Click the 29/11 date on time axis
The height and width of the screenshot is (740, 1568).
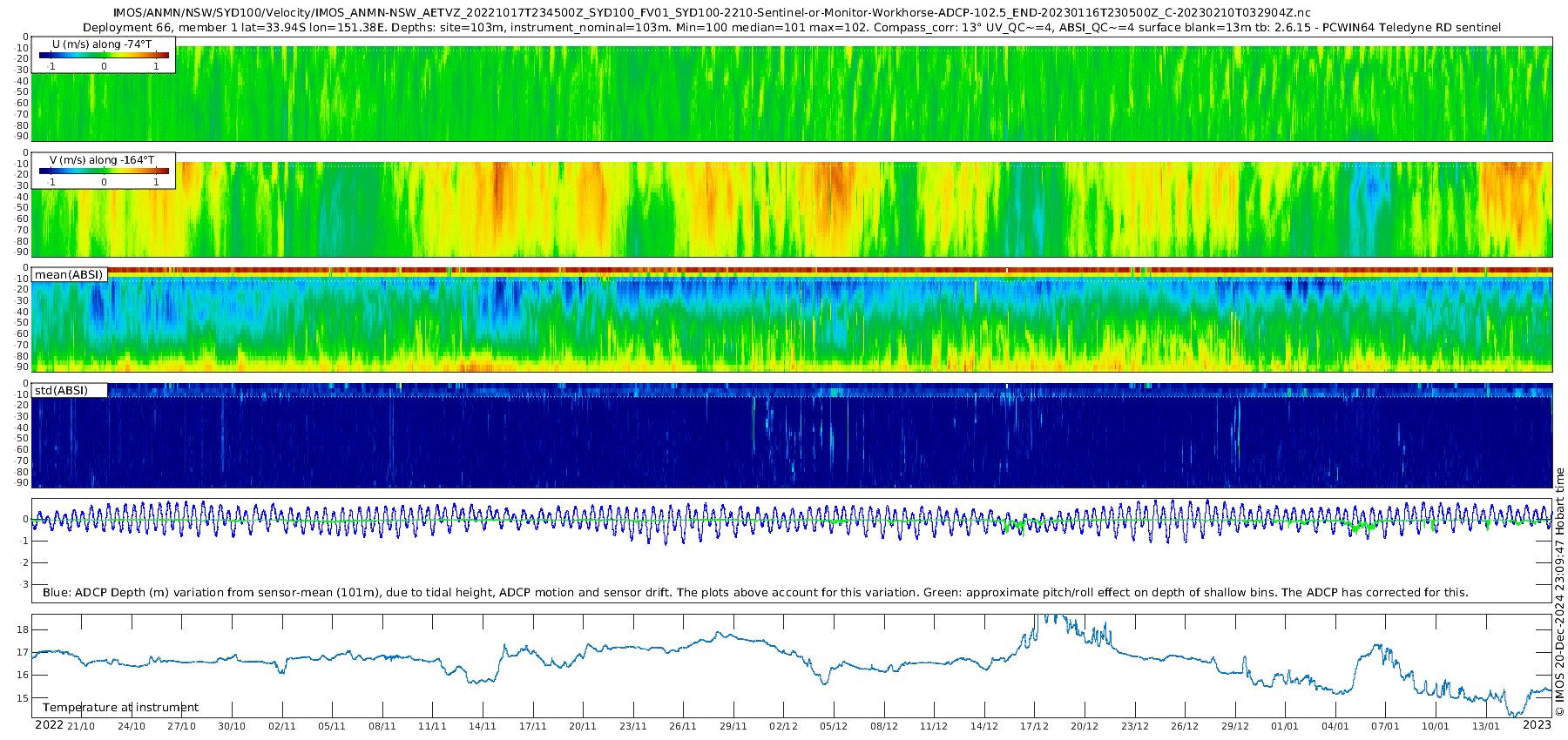(x=733, y=726)
